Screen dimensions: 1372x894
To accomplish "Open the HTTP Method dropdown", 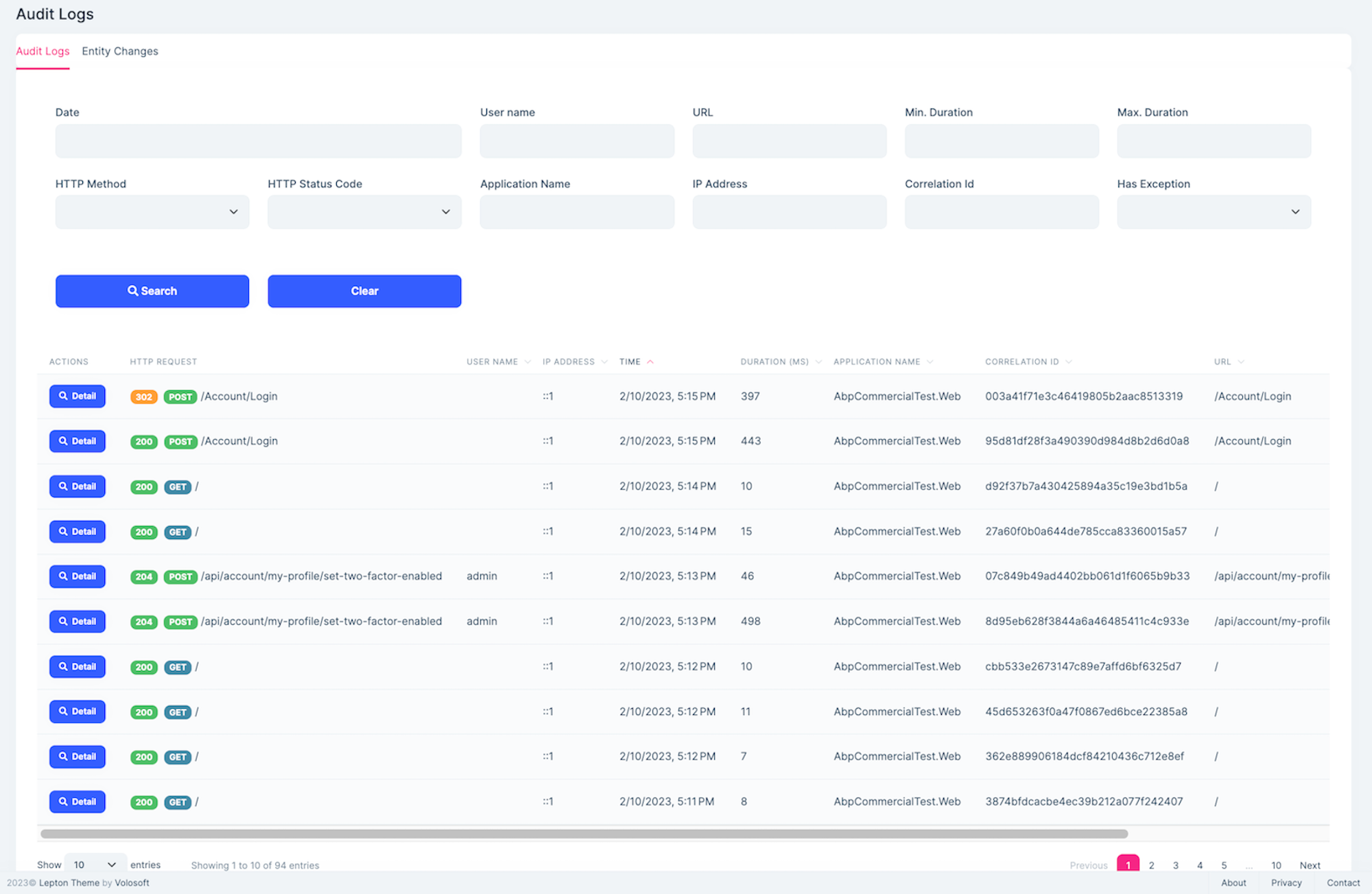I will (152, 212).
